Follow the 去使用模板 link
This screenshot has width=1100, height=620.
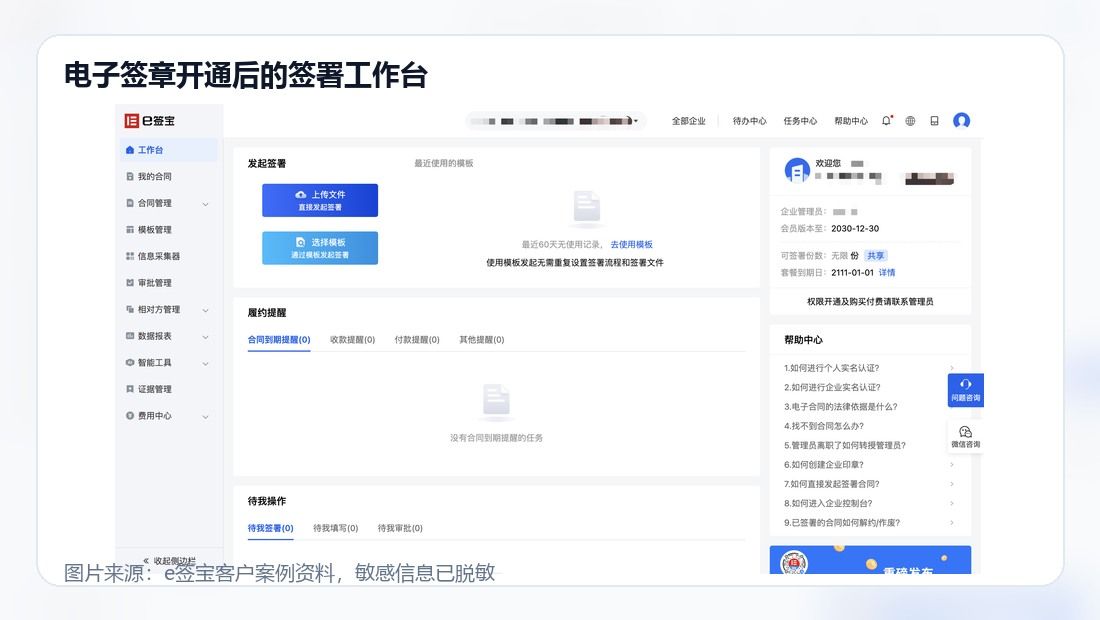click(x=631, y=245)
